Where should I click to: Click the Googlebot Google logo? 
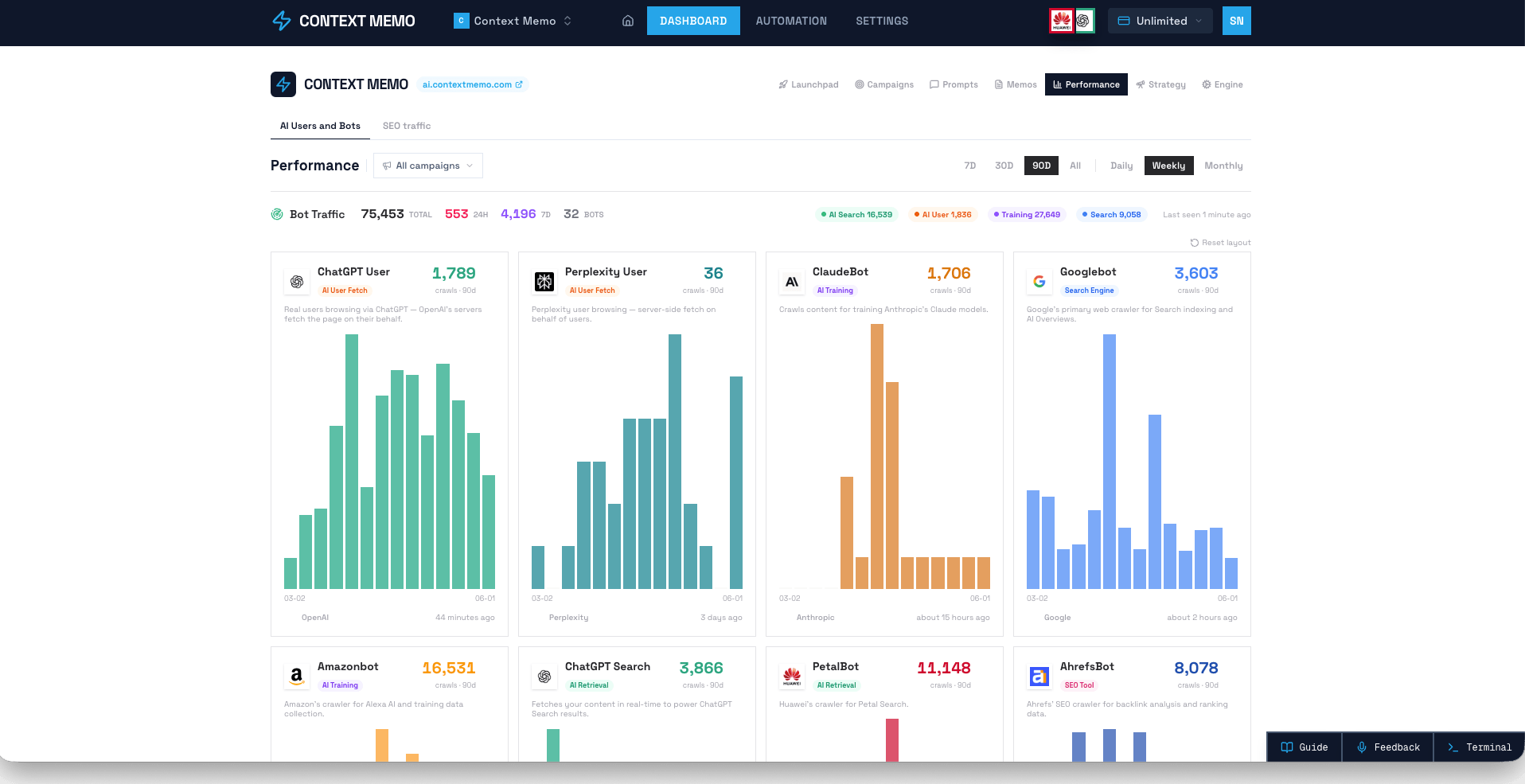tap(1039, 281)
